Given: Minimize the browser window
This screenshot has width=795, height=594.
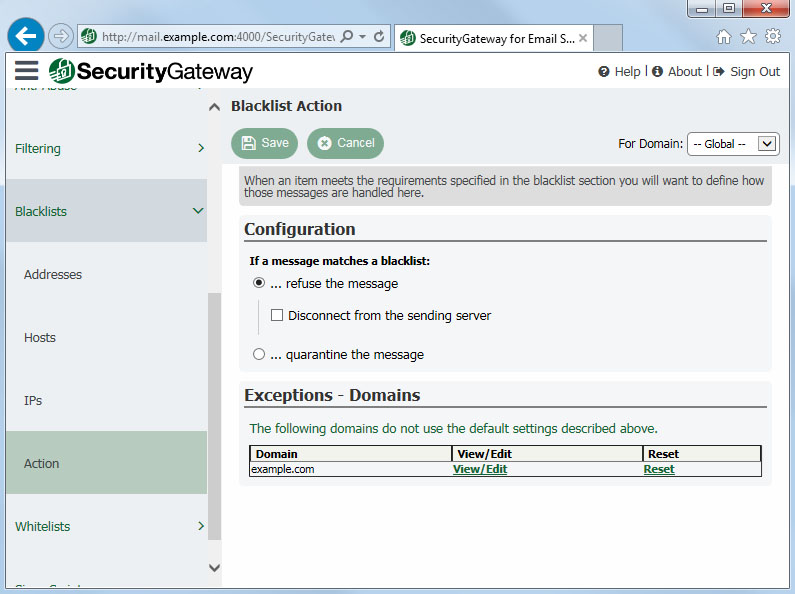Looking at the screenshot, I should click(x=702, y=9).
